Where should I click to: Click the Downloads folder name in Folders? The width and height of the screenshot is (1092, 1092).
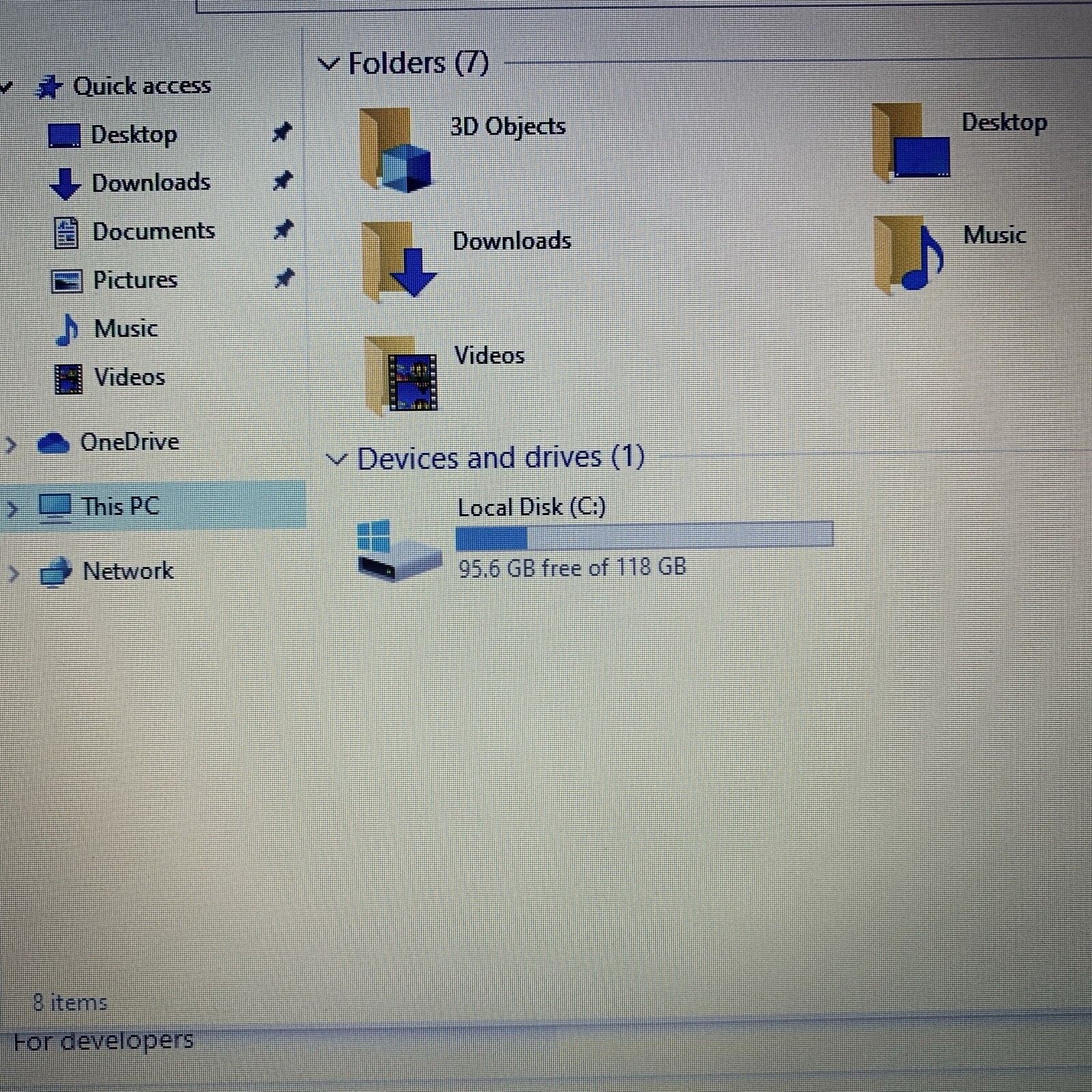pyautogui.click(x=512, y=241)
